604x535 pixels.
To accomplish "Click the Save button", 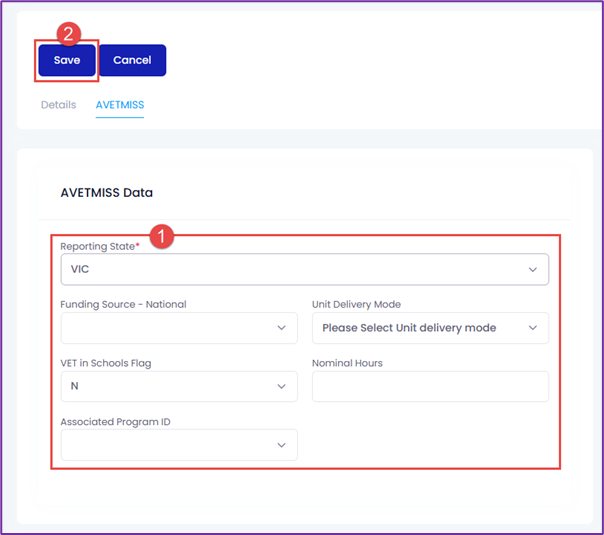I will (67, 60).
